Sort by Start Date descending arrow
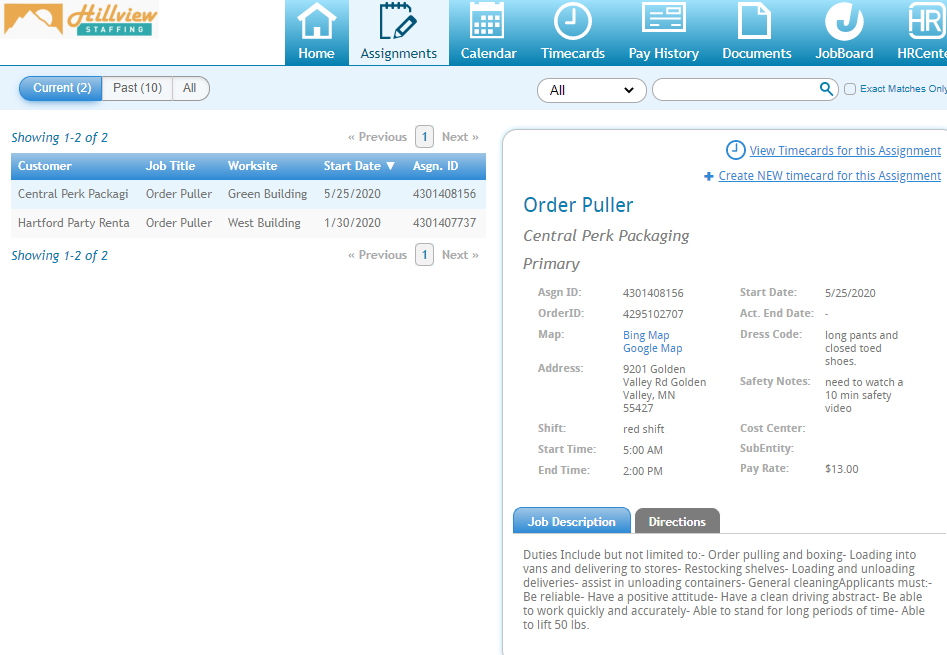Image resolution: width=947 pixels, height=655 pixels. (390, 166)
